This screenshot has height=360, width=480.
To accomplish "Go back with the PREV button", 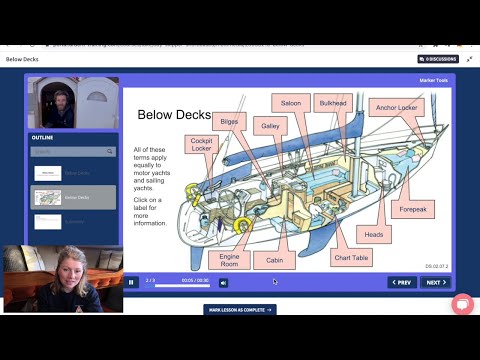I will pyautogui.click(x=402, y=282).
